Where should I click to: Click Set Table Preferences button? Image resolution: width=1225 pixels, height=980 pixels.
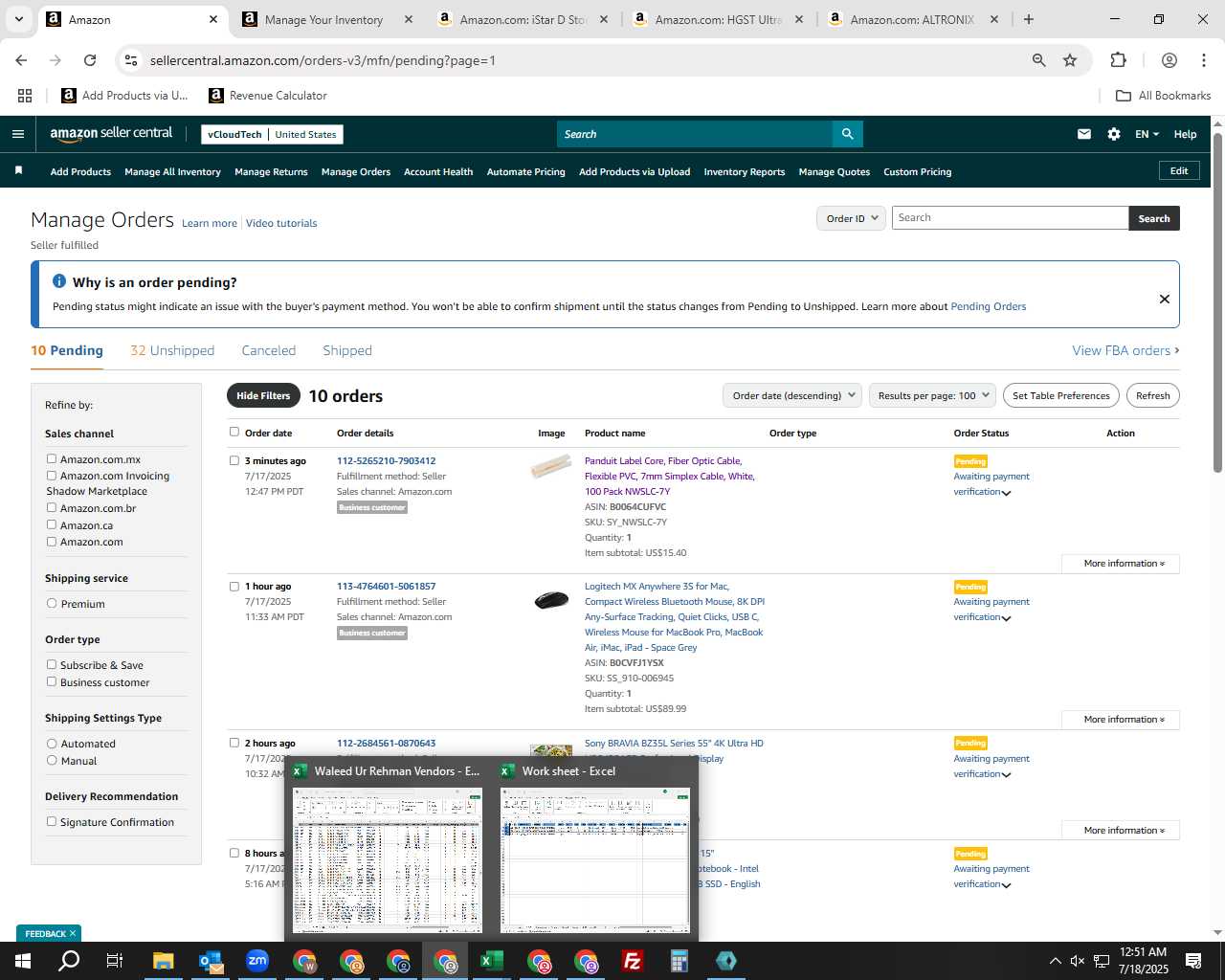pos(1061,395)
